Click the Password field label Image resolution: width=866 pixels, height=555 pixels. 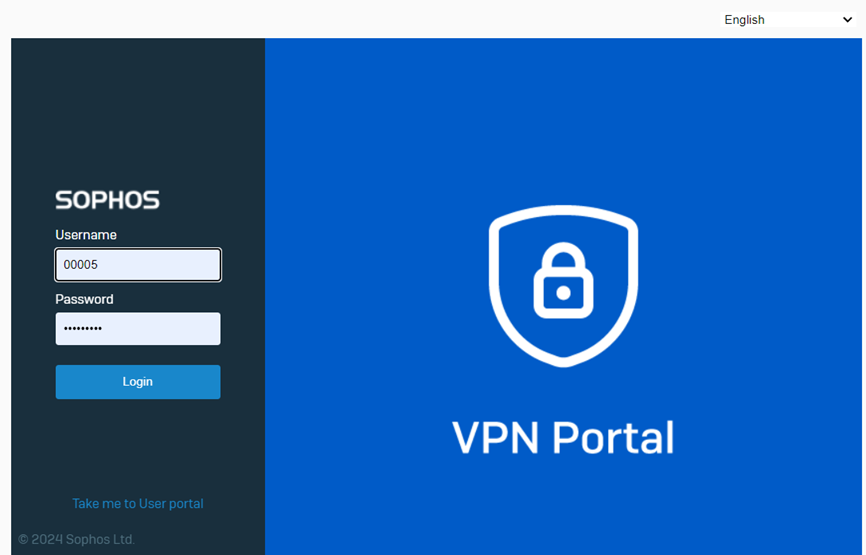coord(85,299)
